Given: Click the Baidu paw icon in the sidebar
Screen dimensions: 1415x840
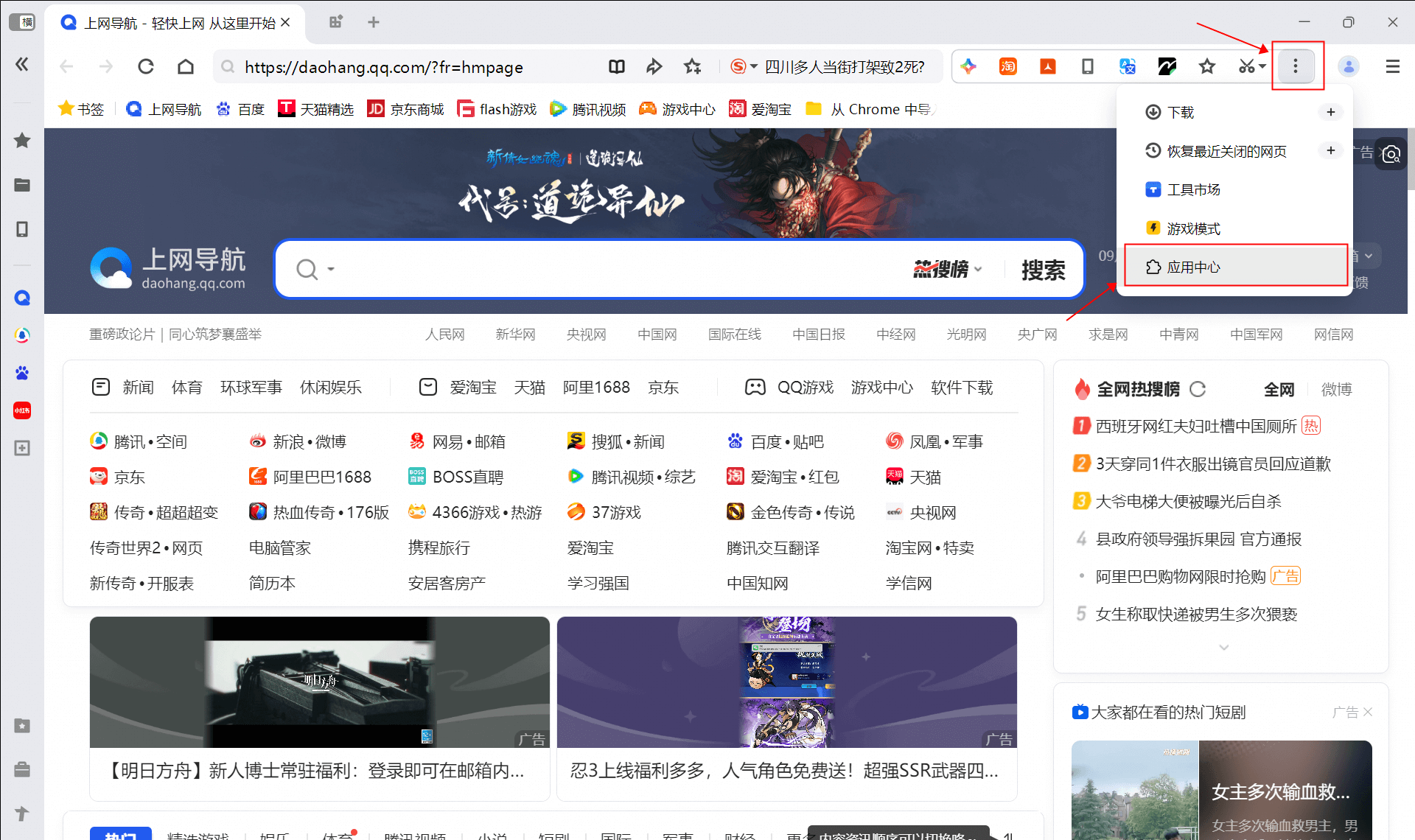Looking at the screenshot, I should tap(22, 372).
